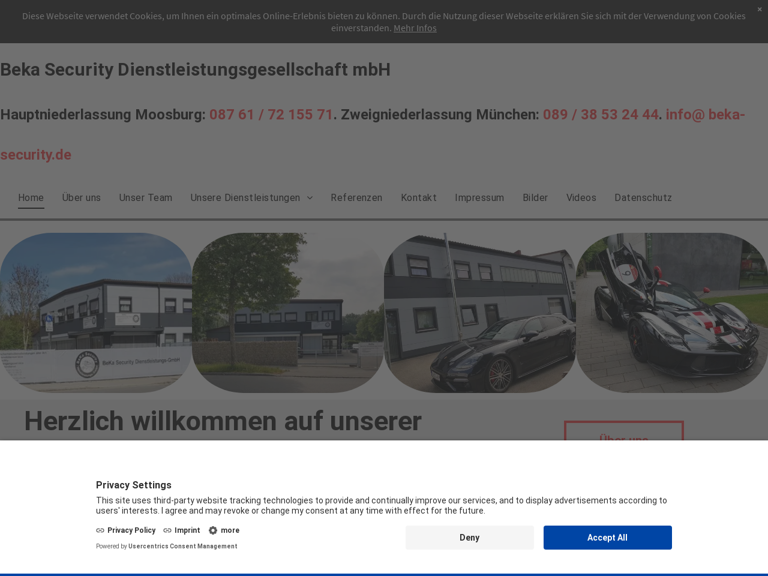Screen dimensions: 768x576
Task: Open the Datenschutz page
Action: (643, 198)
